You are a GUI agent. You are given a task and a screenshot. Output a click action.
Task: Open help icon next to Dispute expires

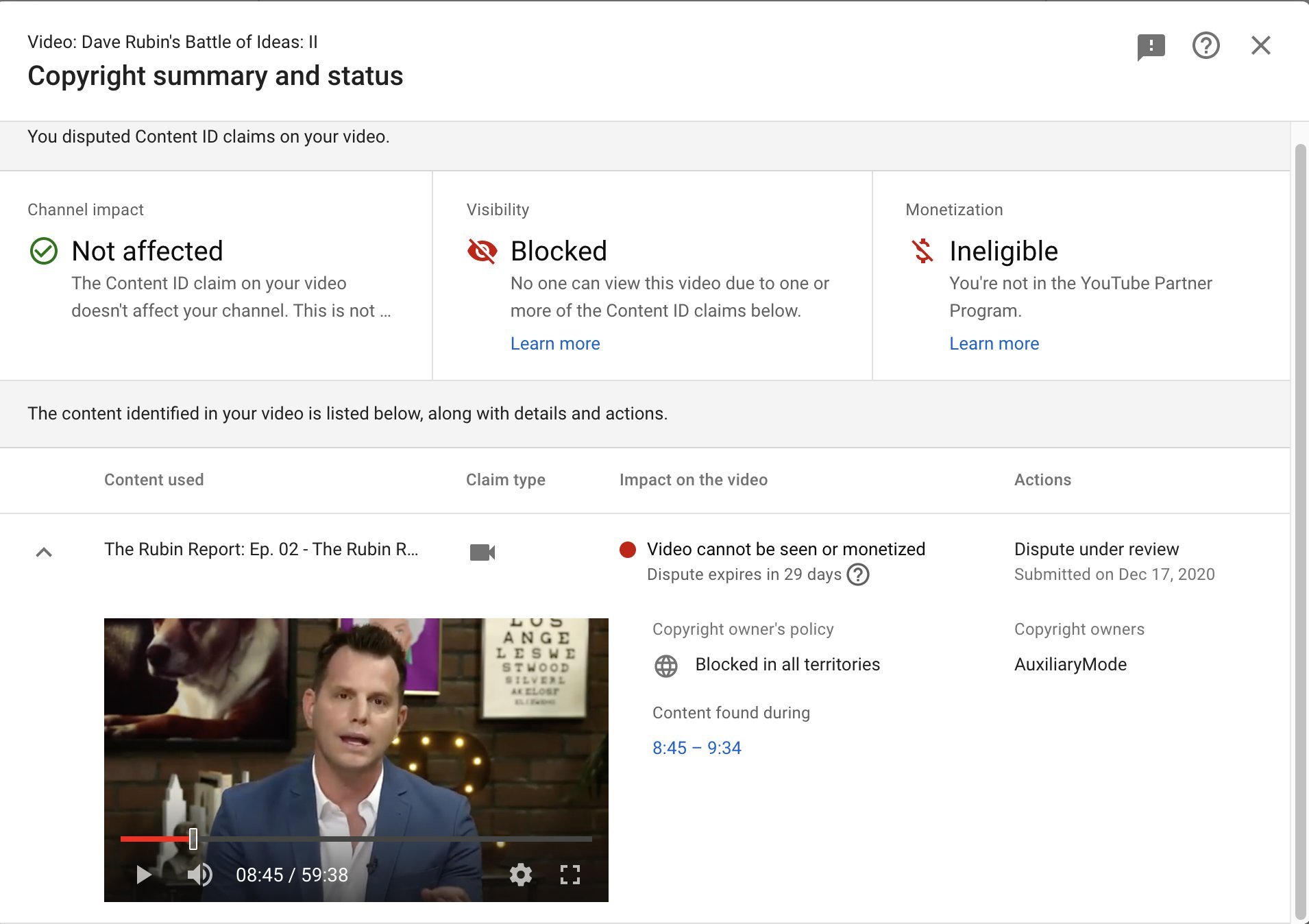[858, 574]
